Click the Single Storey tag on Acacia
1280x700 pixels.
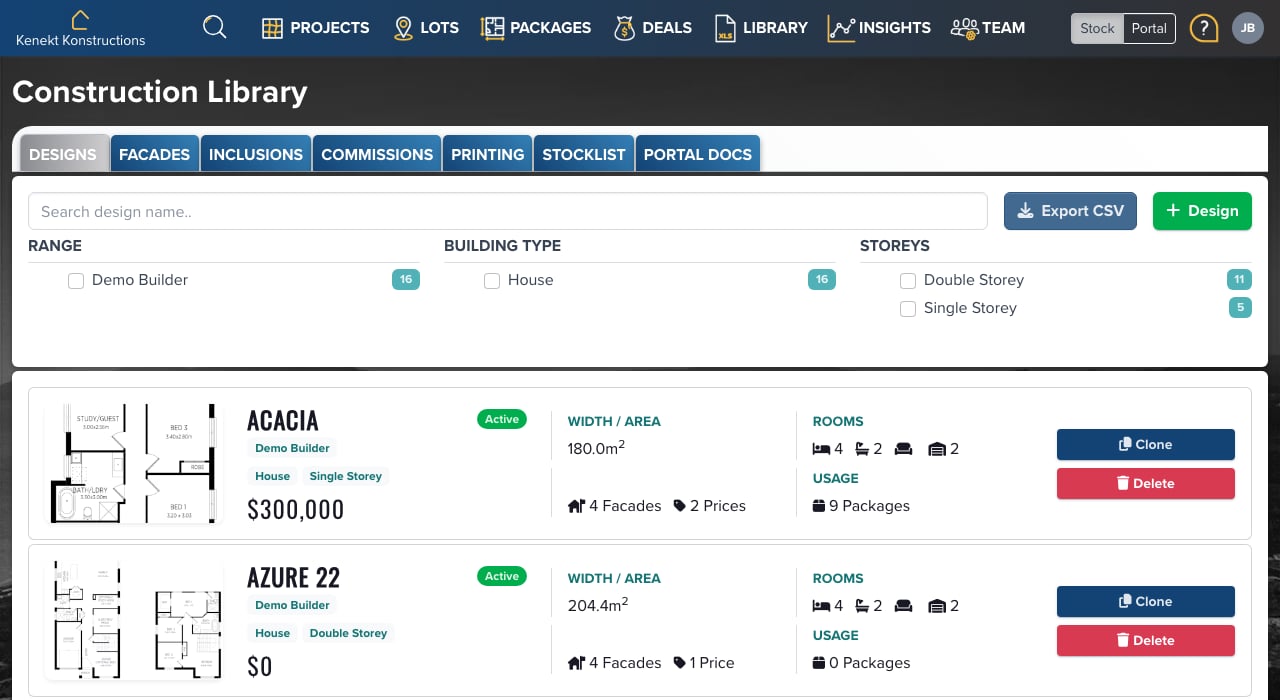[x=346, y=476]
